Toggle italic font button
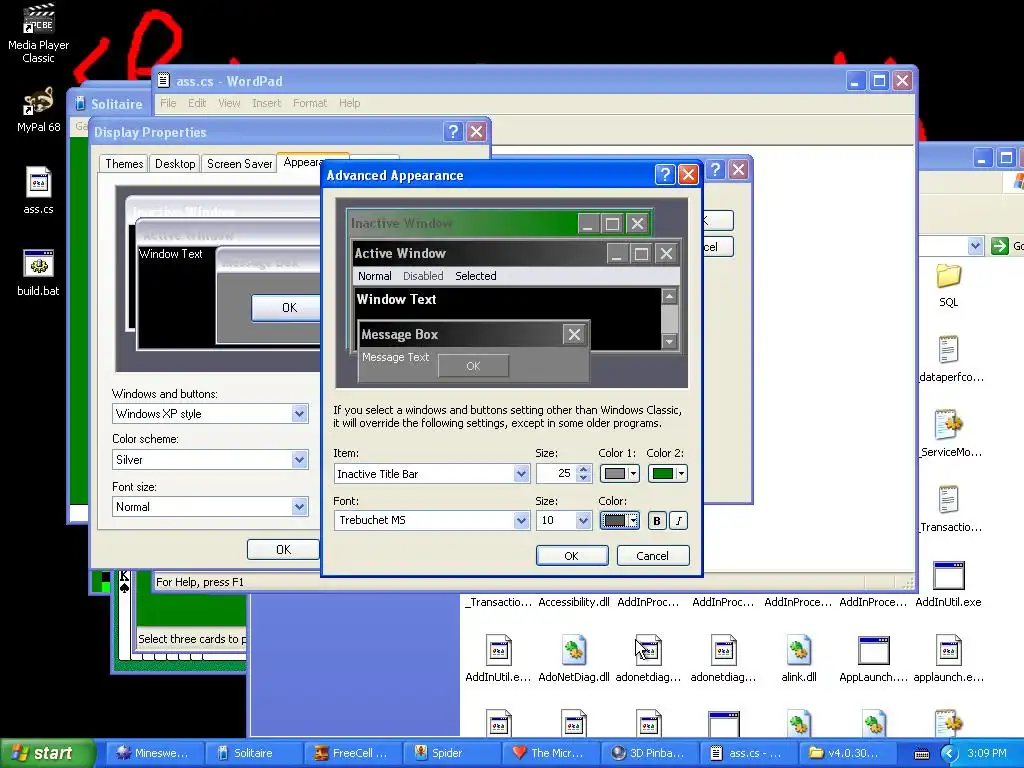Viewport: 1024px width, 768px height. pyautogui.click(x=679, y=520)
